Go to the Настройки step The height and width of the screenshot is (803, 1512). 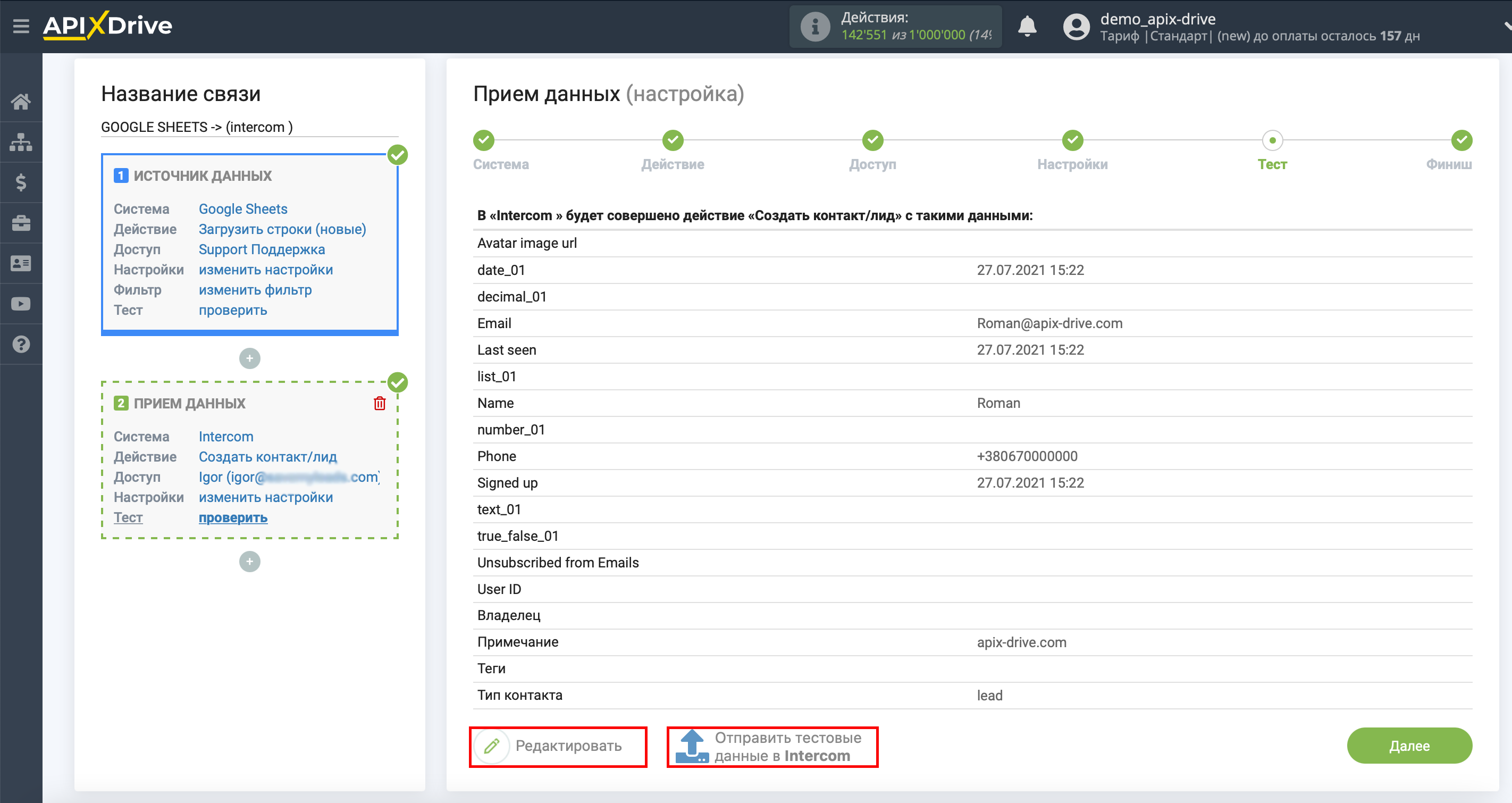[x=1072, y=140]
